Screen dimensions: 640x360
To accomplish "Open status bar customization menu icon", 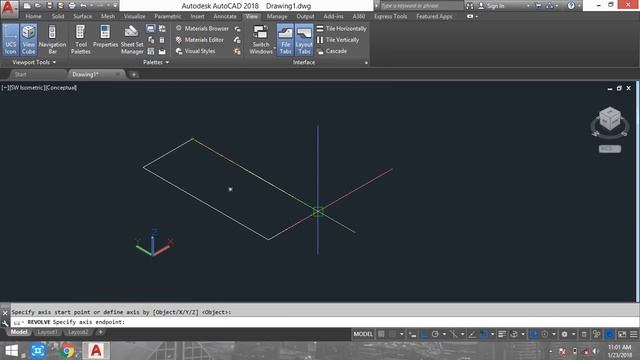I will (x=633, y=334).
